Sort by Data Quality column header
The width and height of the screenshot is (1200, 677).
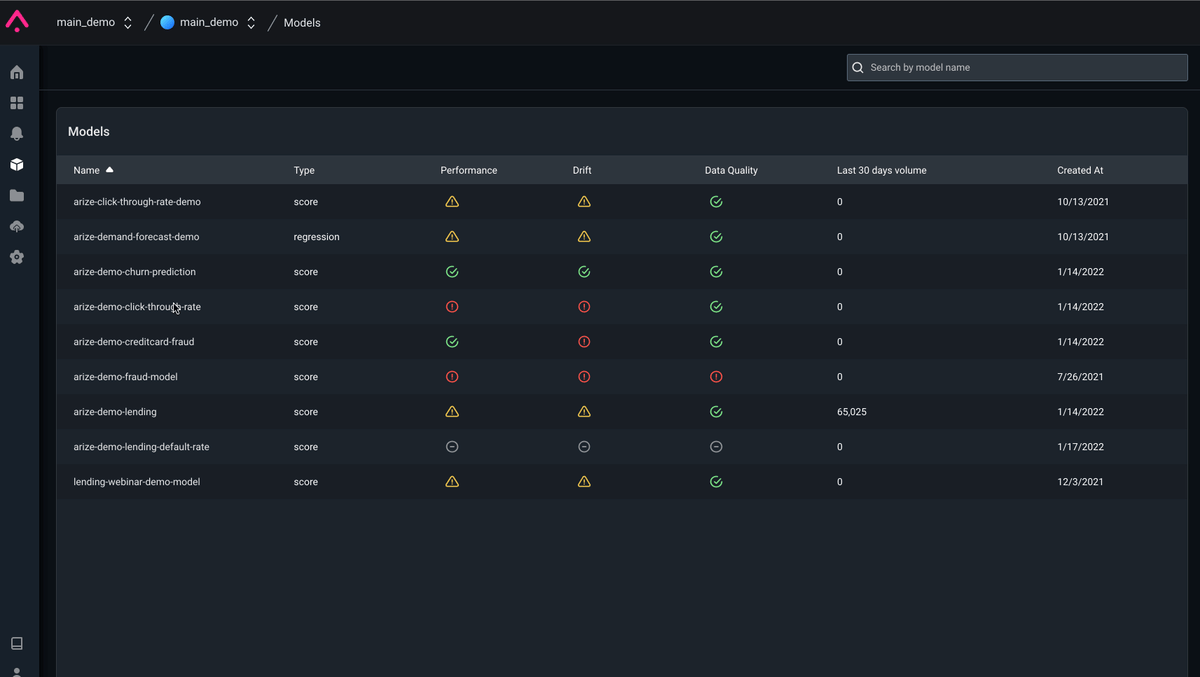731,170
